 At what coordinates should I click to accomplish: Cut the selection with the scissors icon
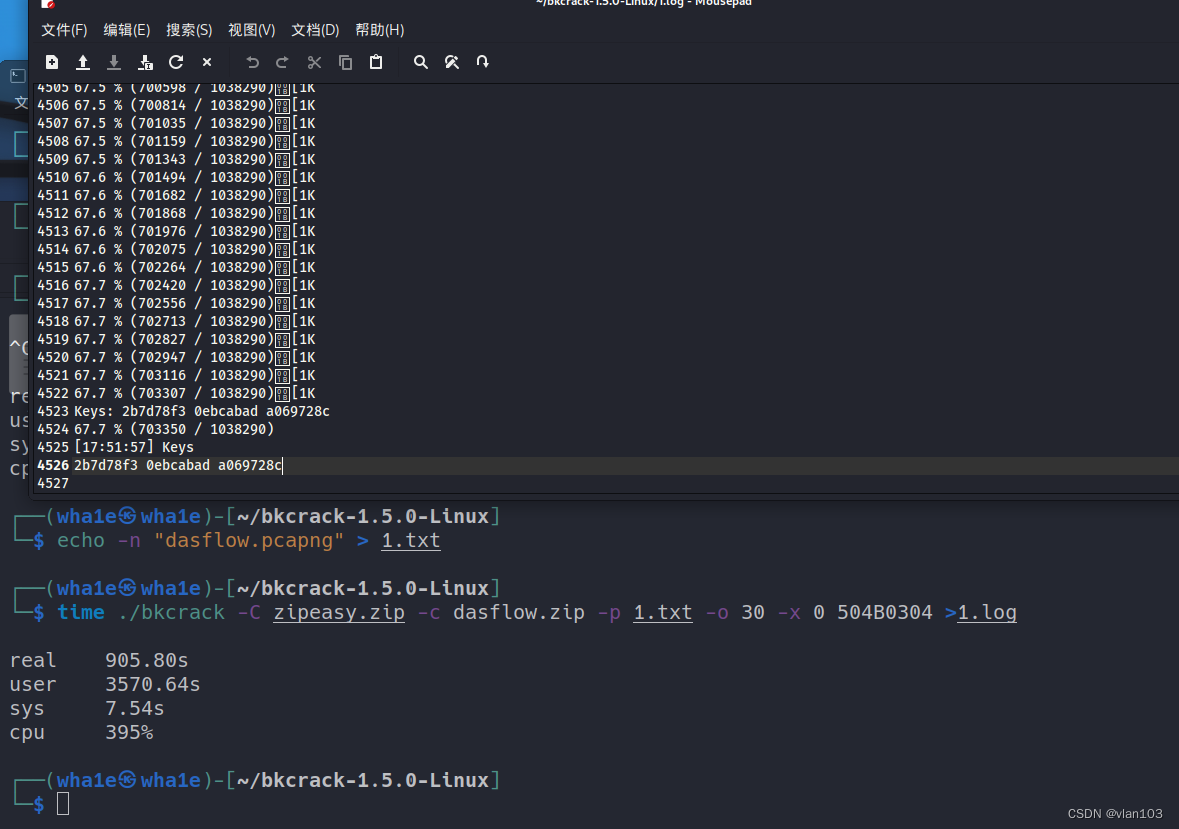(314, 62)
